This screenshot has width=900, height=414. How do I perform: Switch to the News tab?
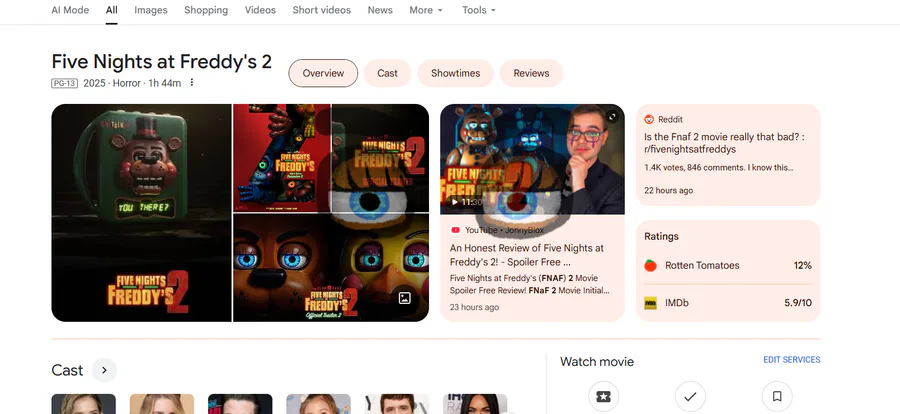pos(380,10)
